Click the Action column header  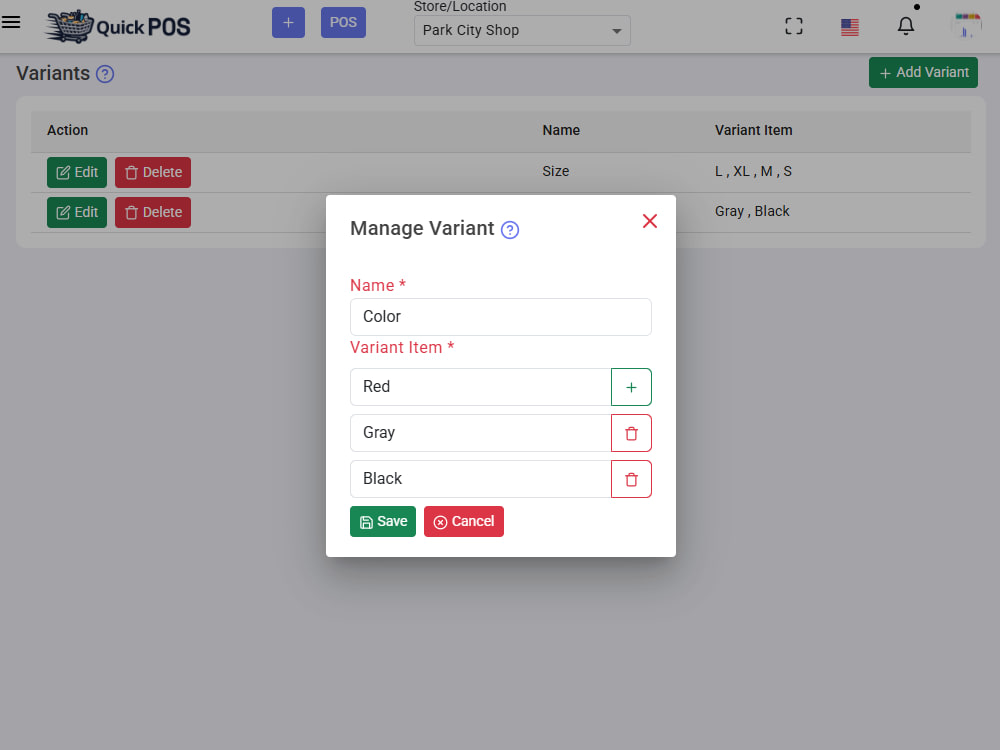[68, 130]
